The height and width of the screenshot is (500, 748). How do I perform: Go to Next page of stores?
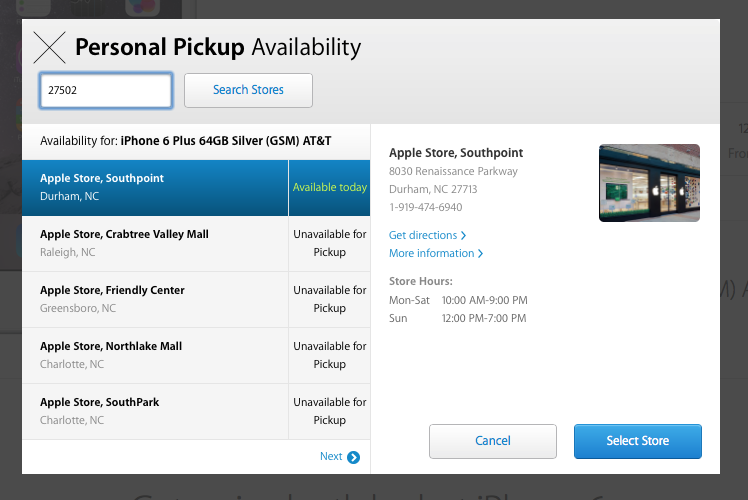tap(331, 457)
